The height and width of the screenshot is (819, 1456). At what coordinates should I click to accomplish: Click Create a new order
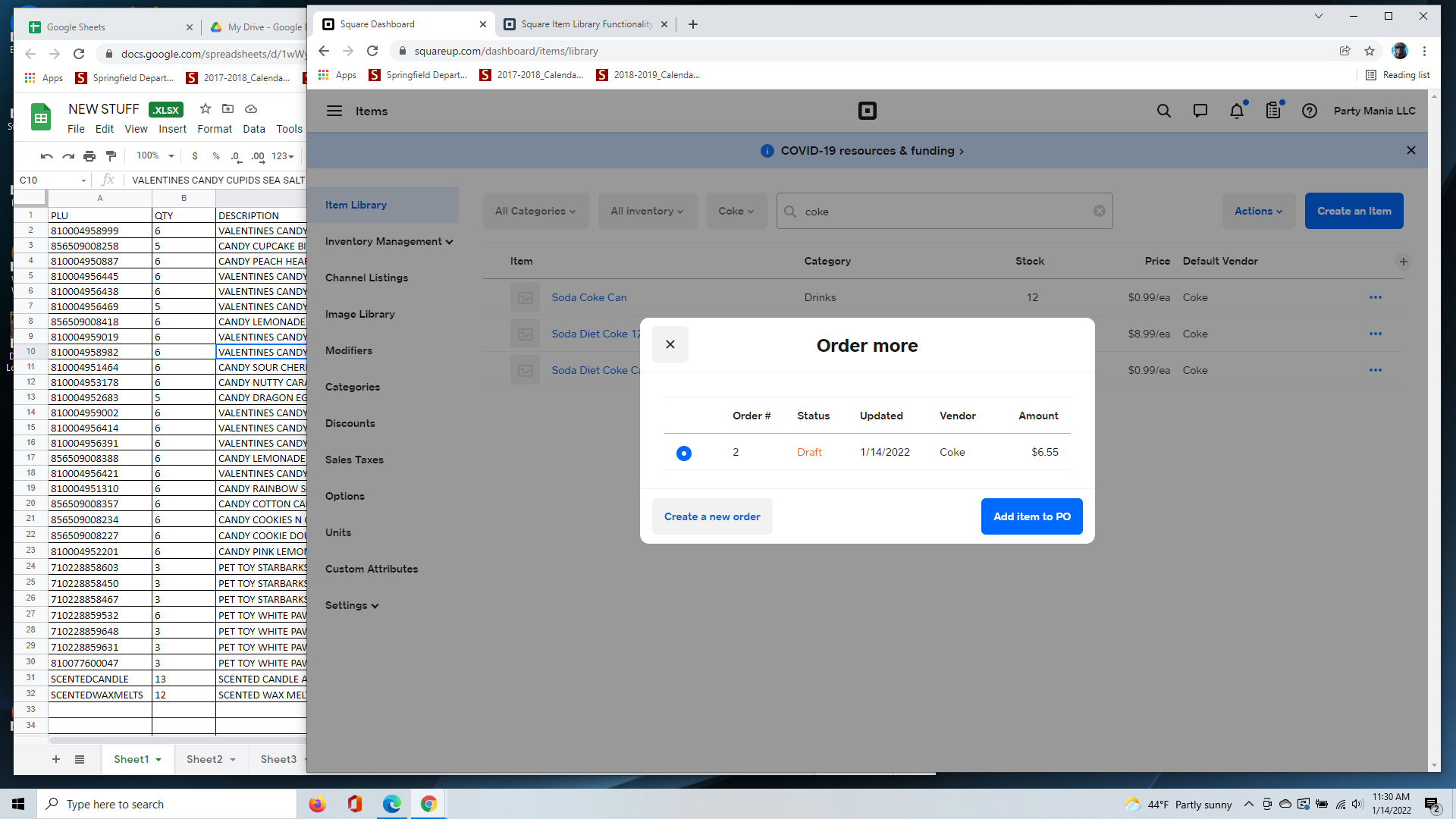click(712, 516)
